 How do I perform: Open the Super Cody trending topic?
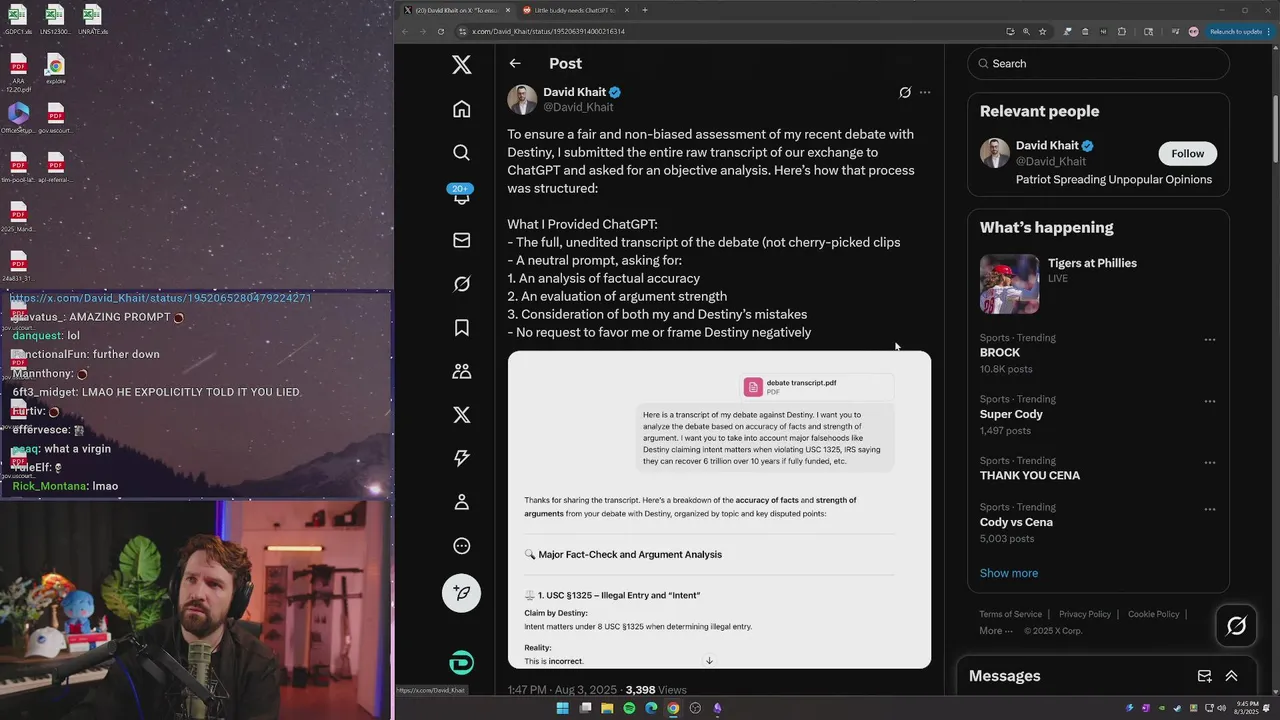tap(1011, 414)
